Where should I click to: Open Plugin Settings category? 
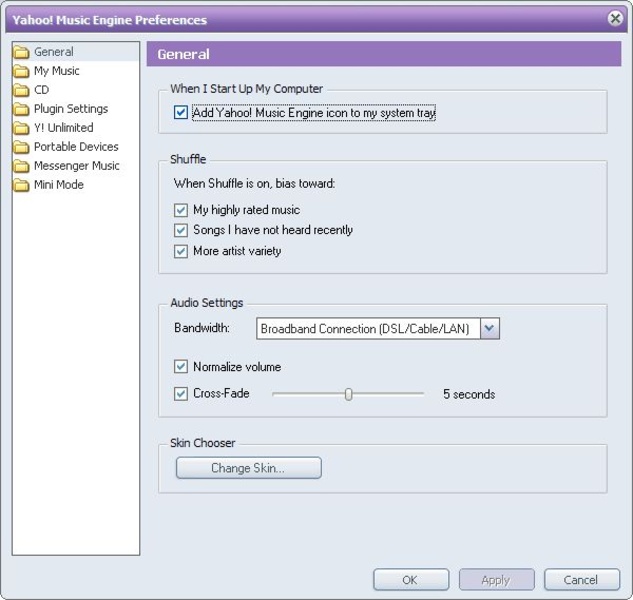pyautogui.click(x=71, y=109)
